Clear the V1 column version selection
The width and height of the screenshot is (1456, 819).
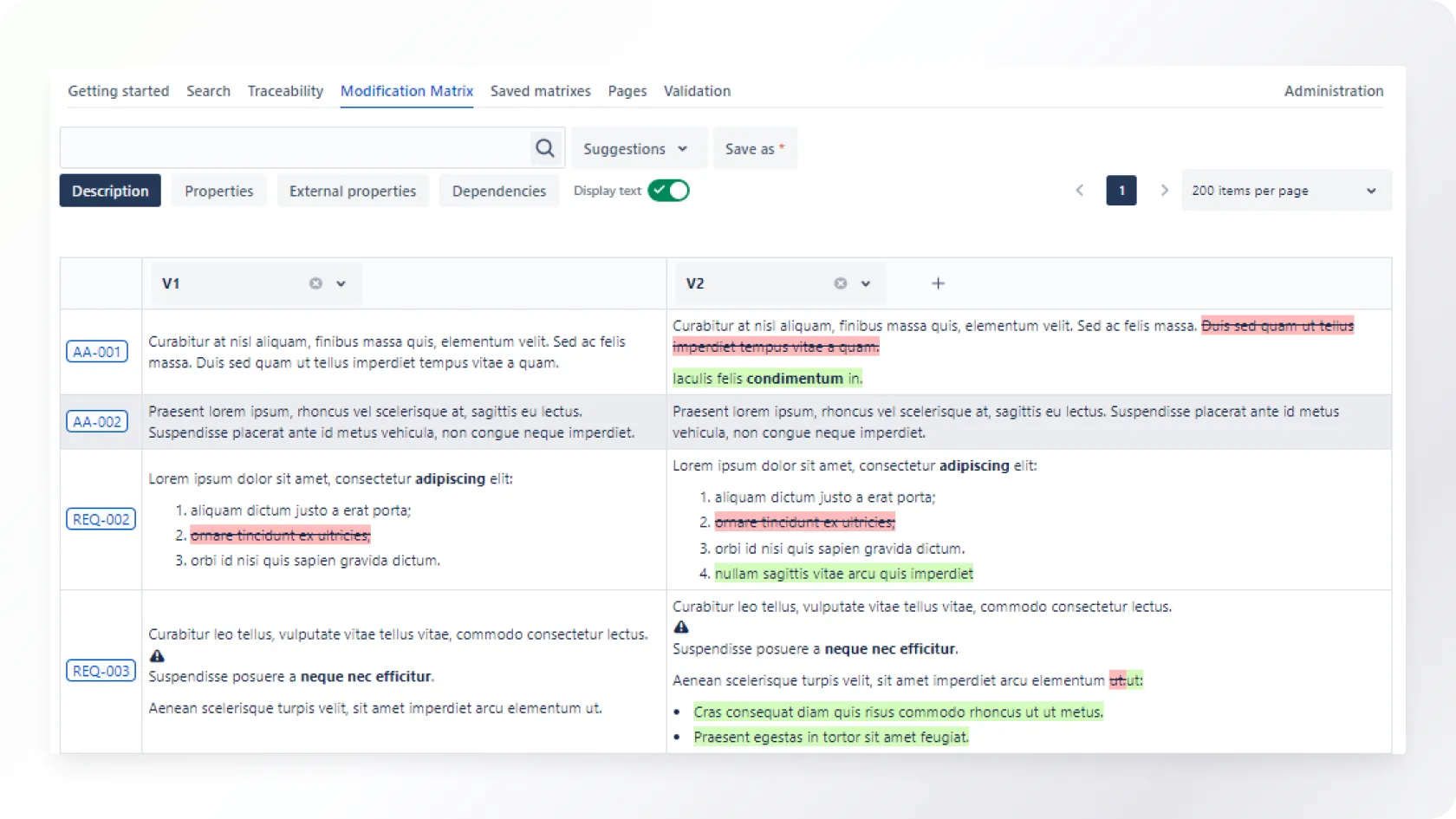[x=315, y=283]
